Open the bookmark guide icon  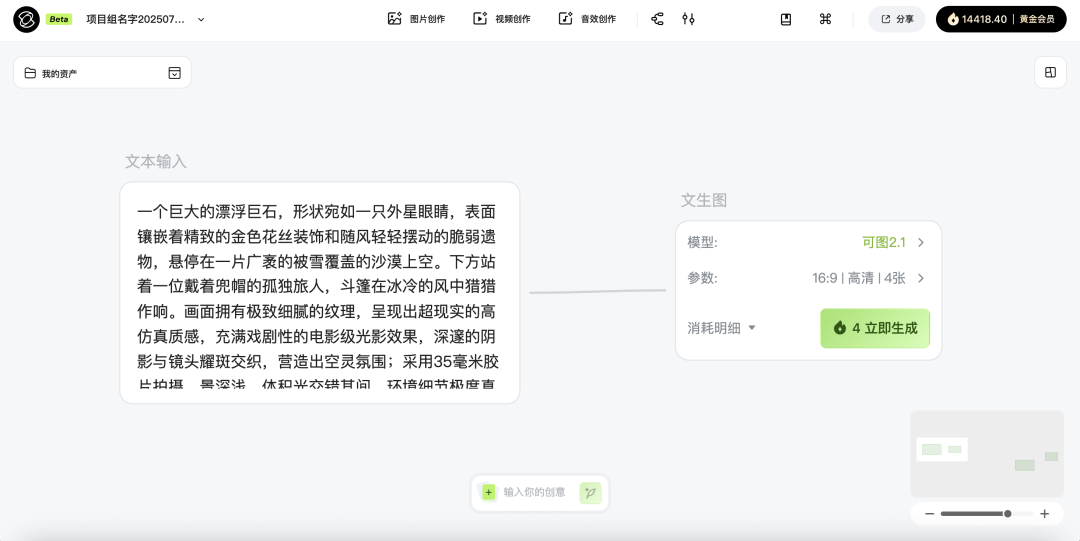pos(786,19)
